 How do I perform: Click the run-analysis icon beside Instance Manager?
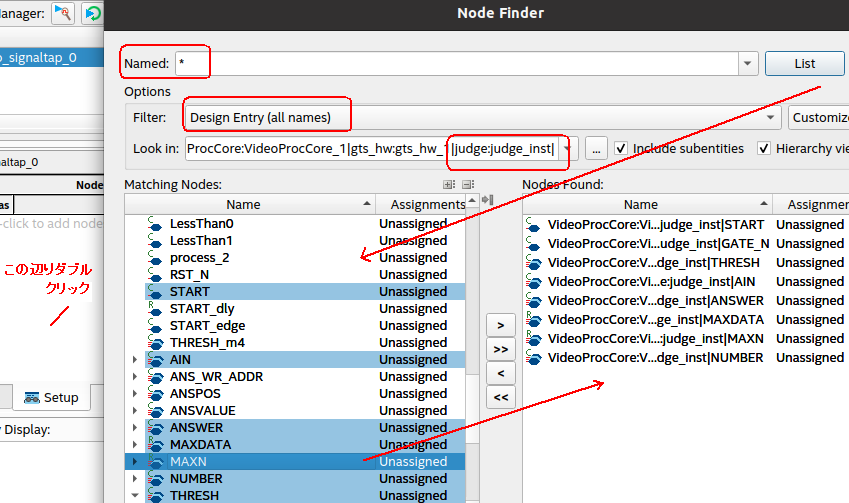click(x=63, y=13)
